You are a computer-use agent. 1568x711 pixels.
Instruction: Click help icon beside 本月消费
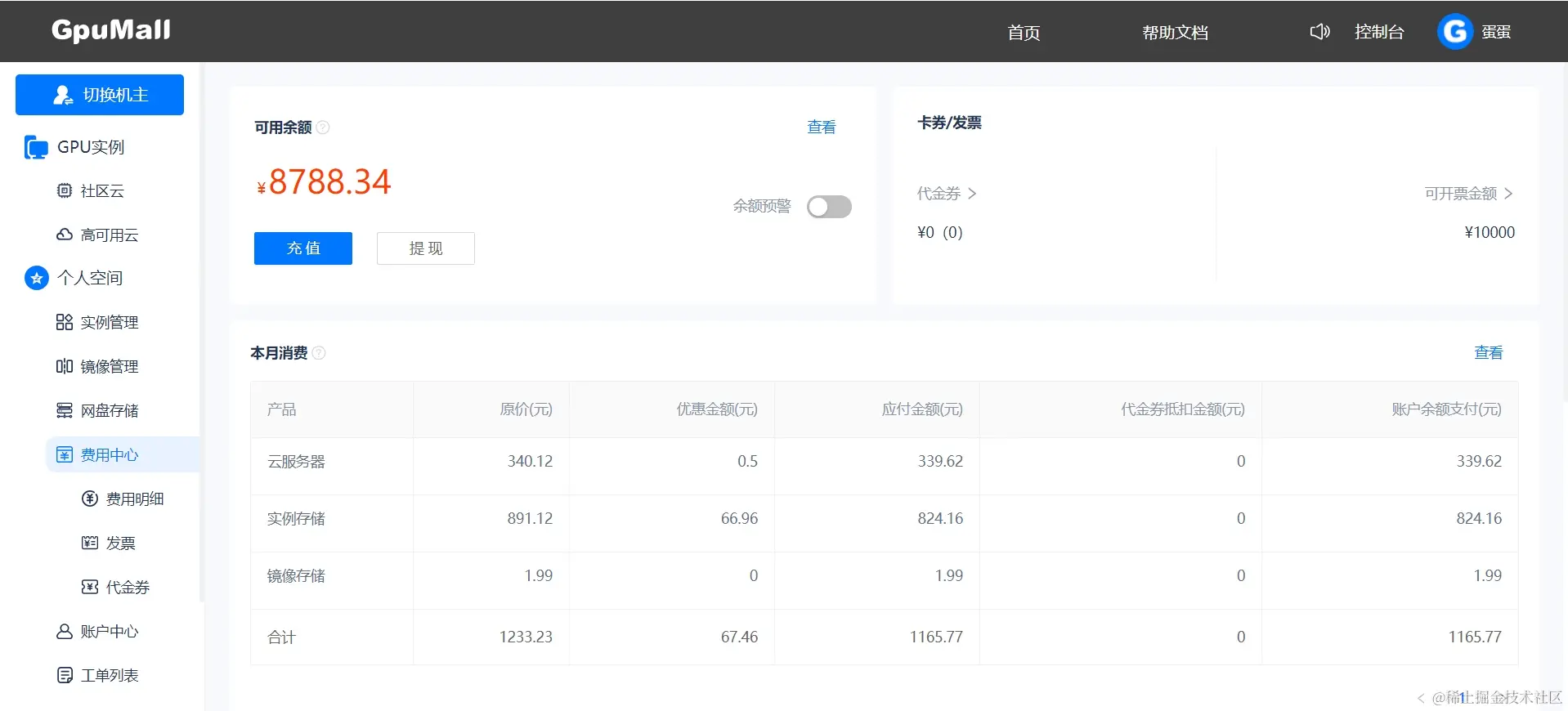[319, 353]
